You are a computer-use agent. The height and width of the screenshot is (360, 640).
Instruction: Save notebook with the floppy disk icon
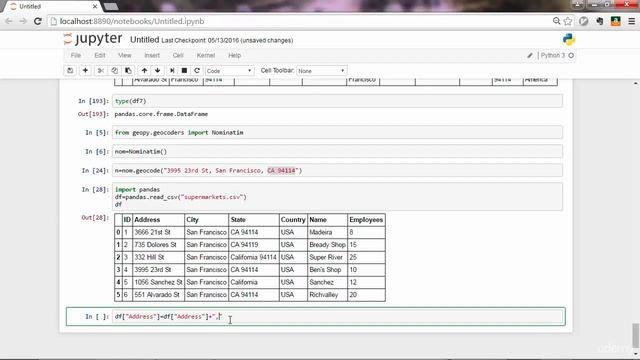[70, 71]
